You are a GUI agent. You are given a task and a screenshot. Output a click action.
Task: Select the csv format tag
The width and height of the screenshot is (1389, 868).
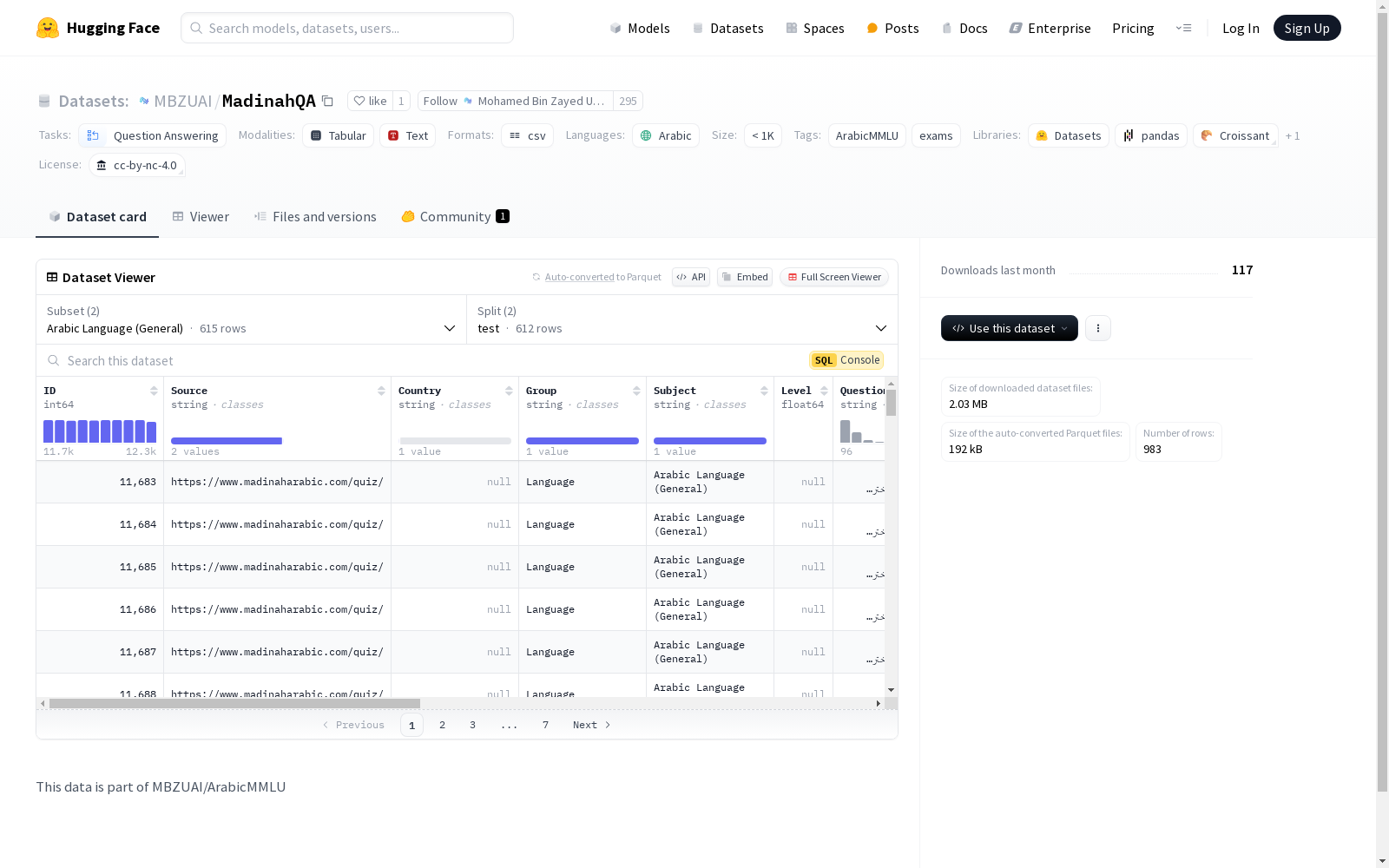tap(528, 135)
